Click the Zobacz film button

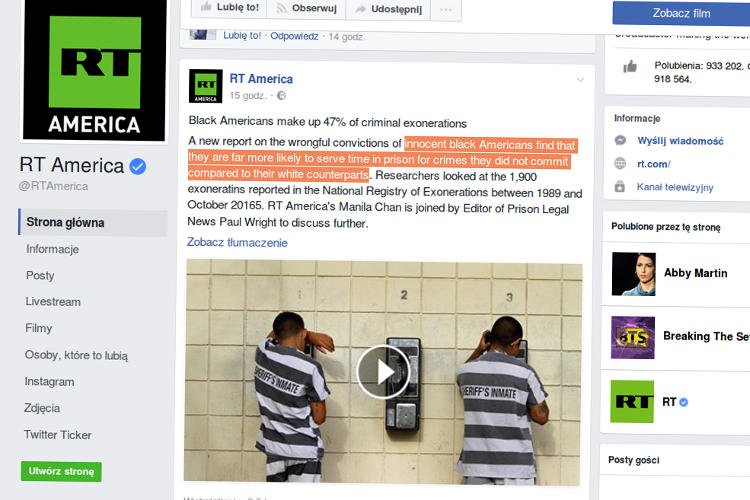[x=681, y=13]
